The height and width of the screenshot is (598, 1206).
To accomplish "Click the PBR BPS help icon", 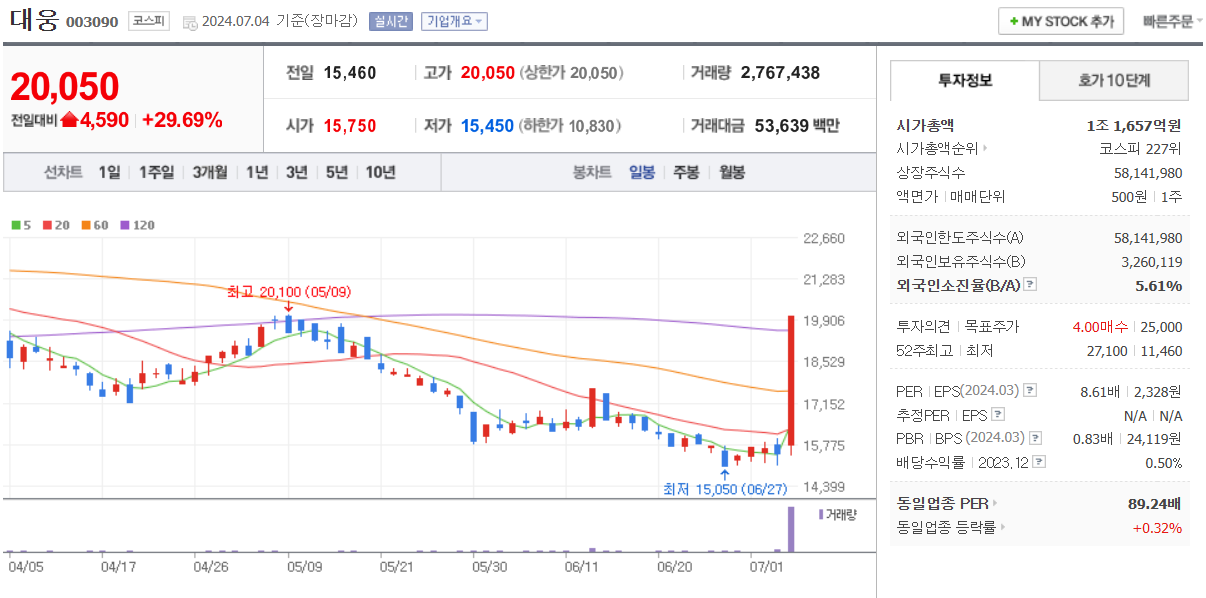I will point(1034,438).
